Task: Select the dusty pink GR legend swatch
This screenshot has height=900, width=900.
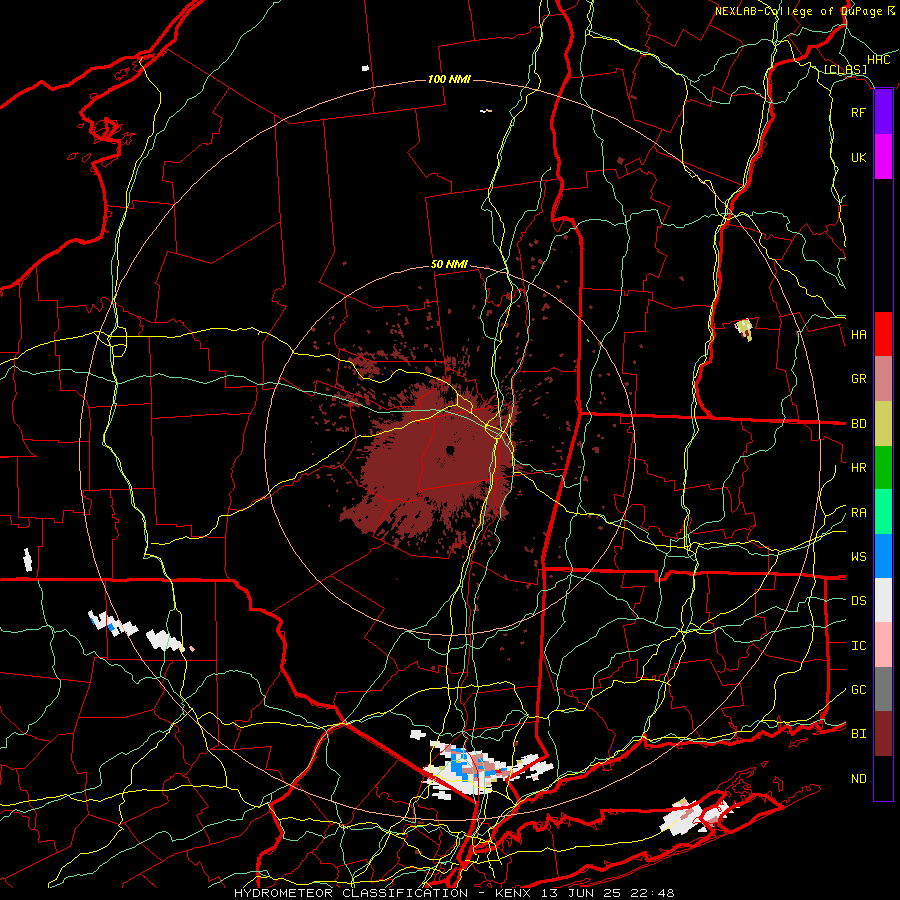Action: tap(883, 379)
